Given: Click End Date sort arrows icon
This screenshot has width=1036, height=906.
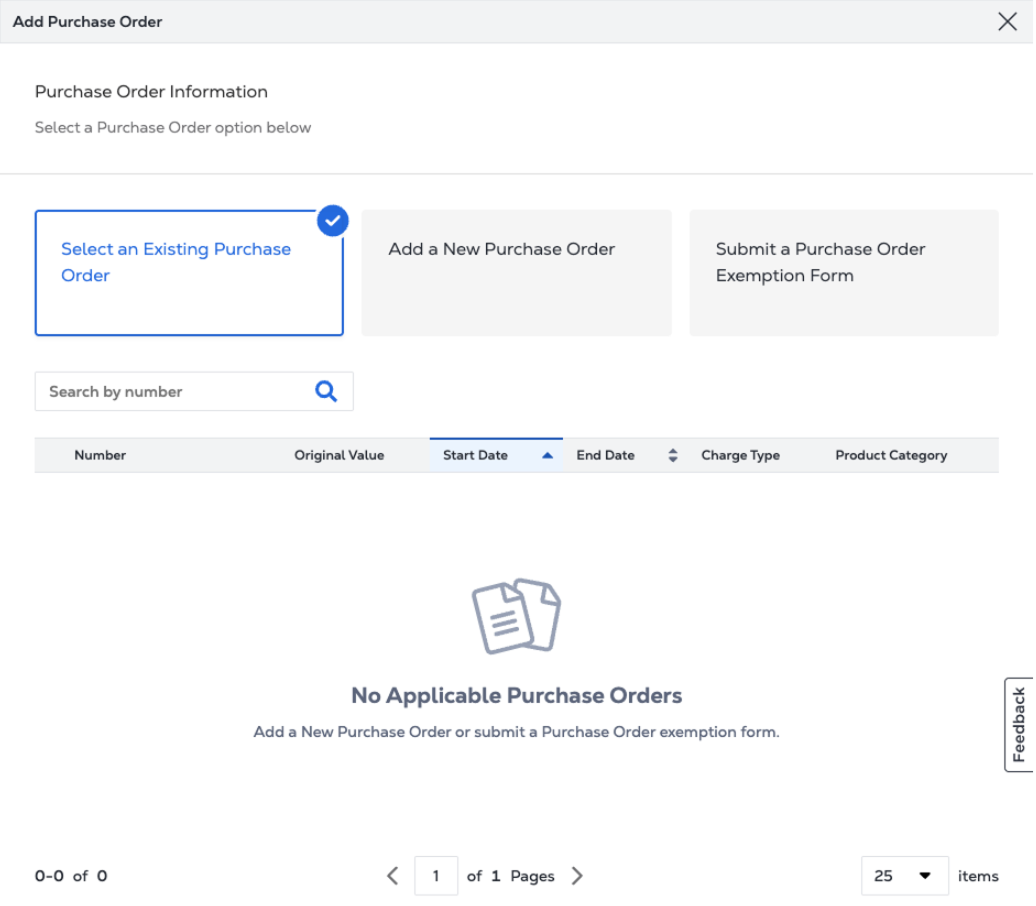Looking at the screenshot, I should click(x=673, y=455).
